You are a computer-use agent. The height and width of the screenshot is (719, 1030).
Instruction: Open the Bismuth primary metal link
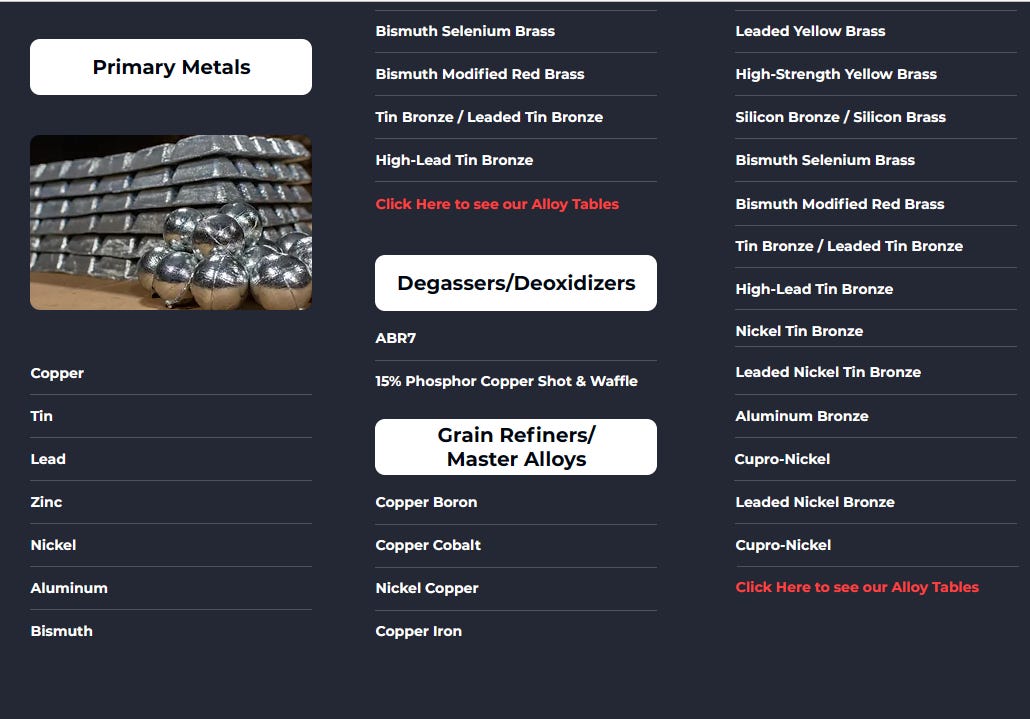(61, 631)
